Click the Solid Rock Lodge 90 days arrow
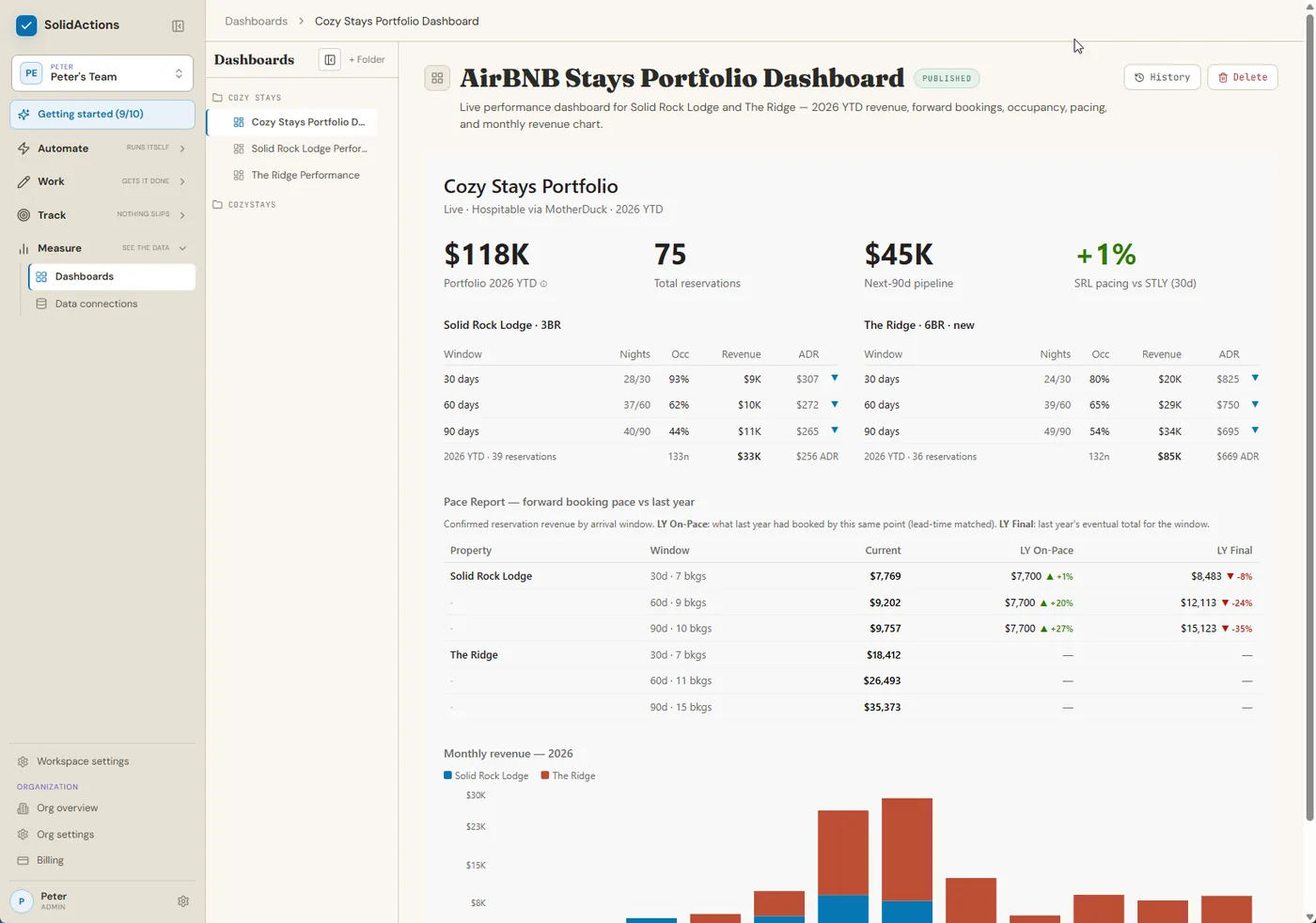Image resolution: width=1316 pixels, height=923 pixels. (835, 430)
